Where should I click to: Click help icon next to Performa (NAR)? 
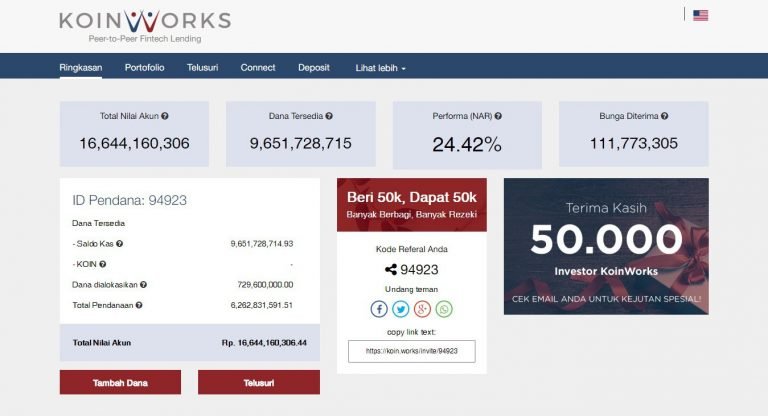498,116
